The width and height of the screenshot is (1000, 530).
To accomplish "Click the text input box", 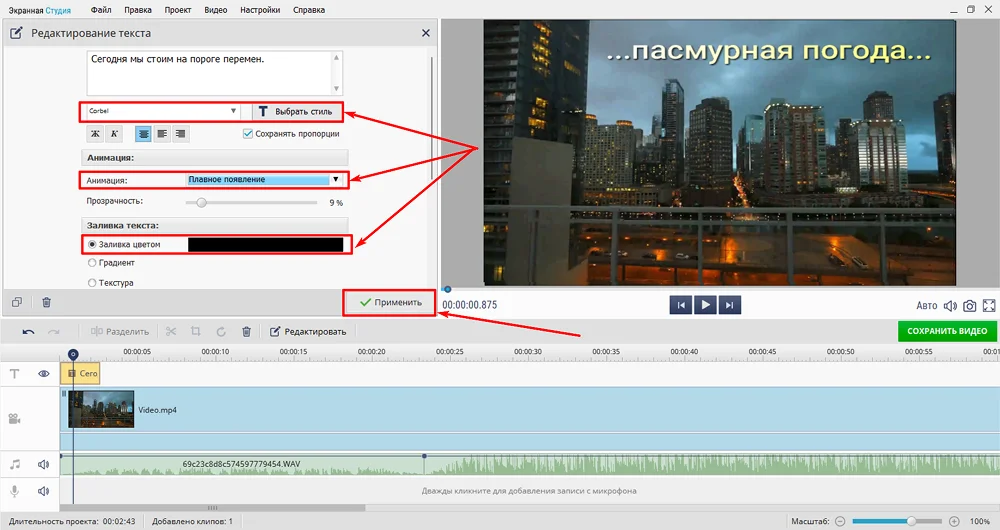I will tap(215, 73).
